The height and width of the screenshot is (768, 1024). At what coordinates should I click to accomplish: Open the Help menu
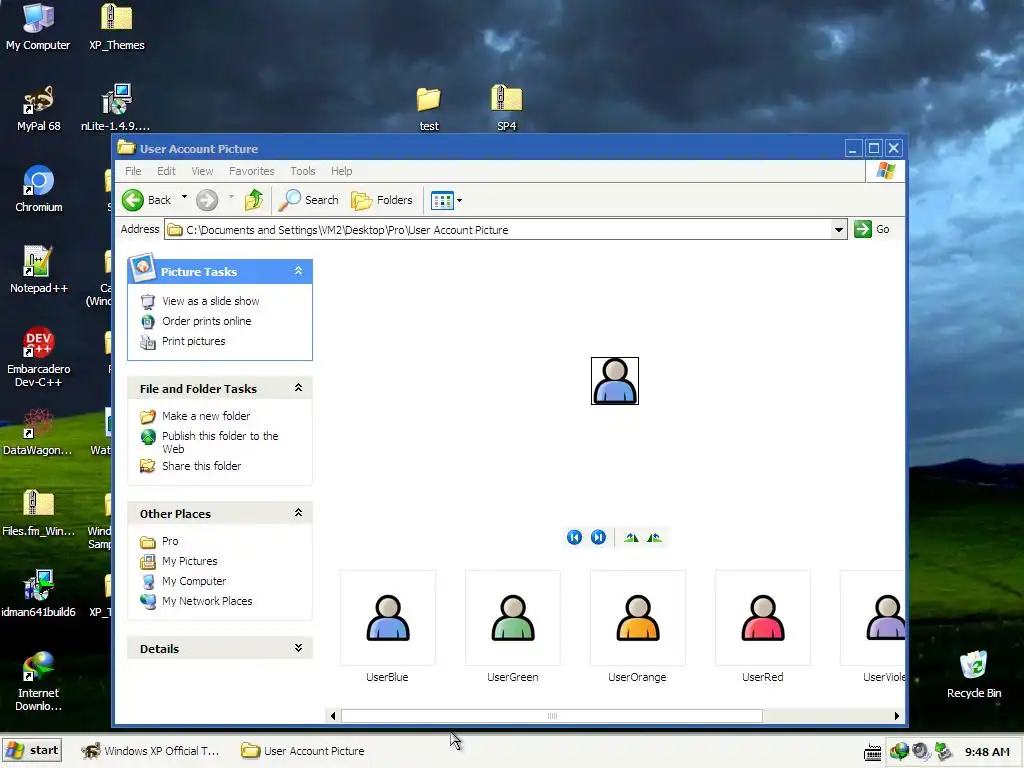pyautogui.click(x=341, y=171)
